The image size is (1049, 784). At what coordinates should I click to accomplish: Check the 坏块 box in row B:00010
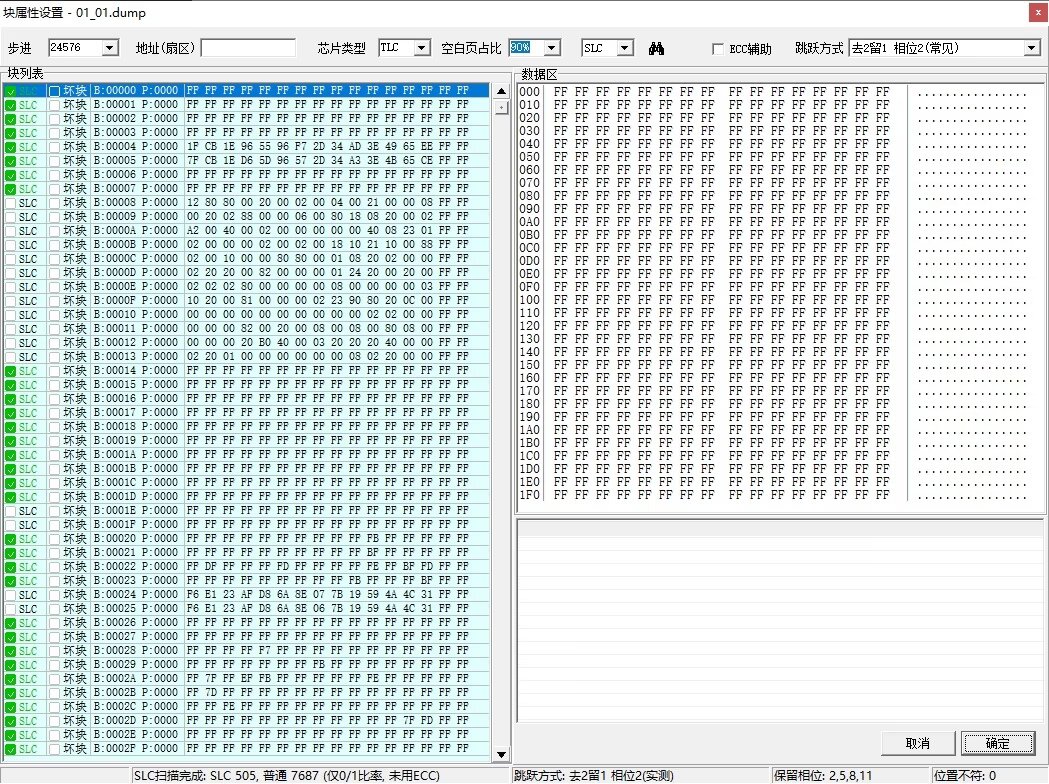pos(55,314)
